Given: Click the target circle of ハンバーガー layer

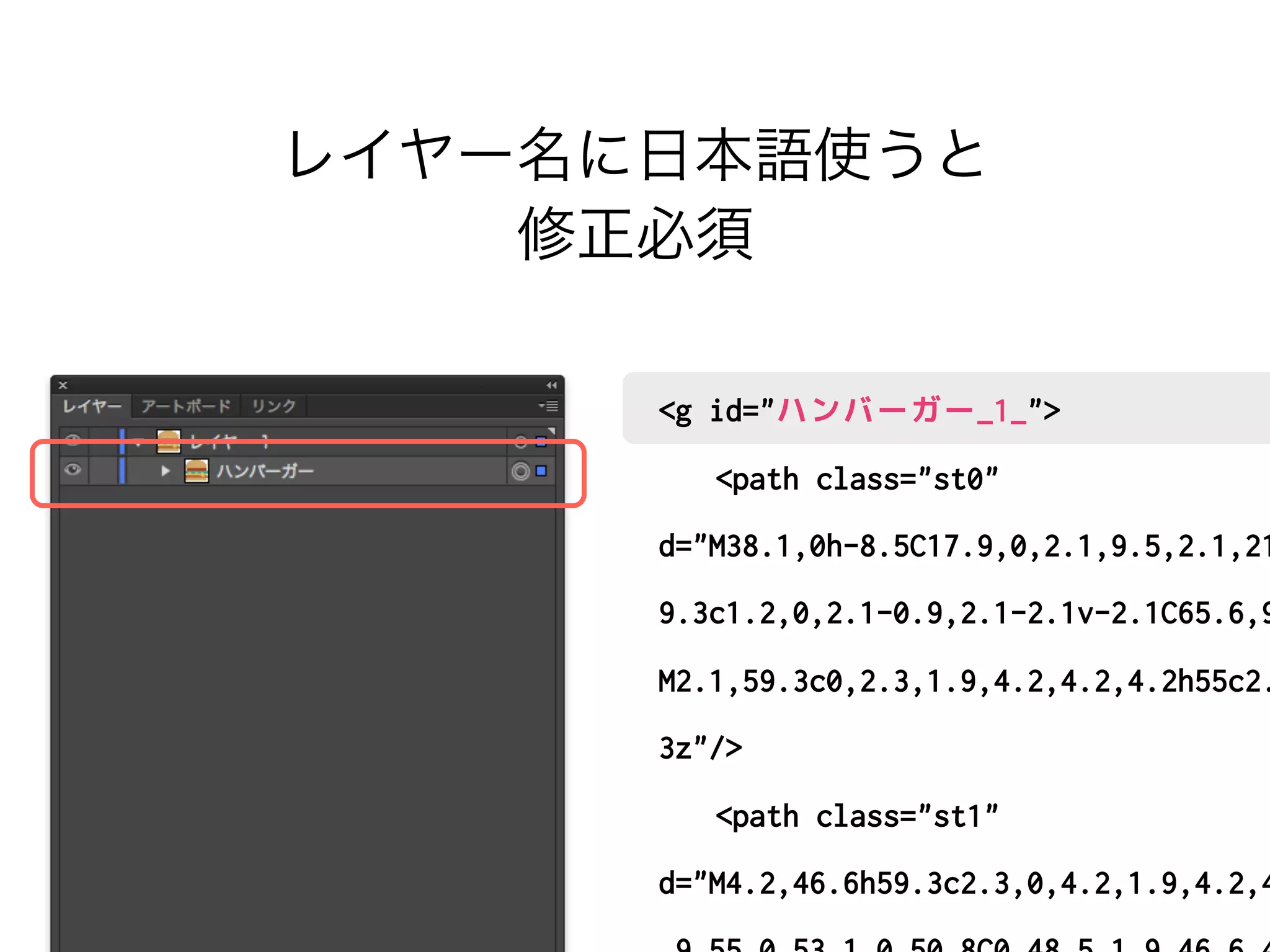Looking at the screenshot, I should click(x=520, y=472).
